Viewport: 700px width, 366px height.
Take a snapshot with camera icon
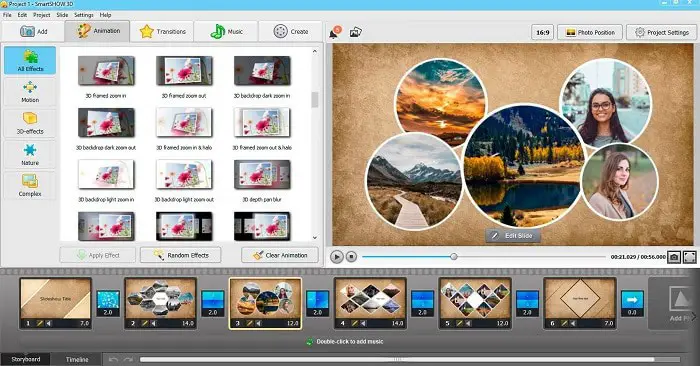(x=674, y=257)
